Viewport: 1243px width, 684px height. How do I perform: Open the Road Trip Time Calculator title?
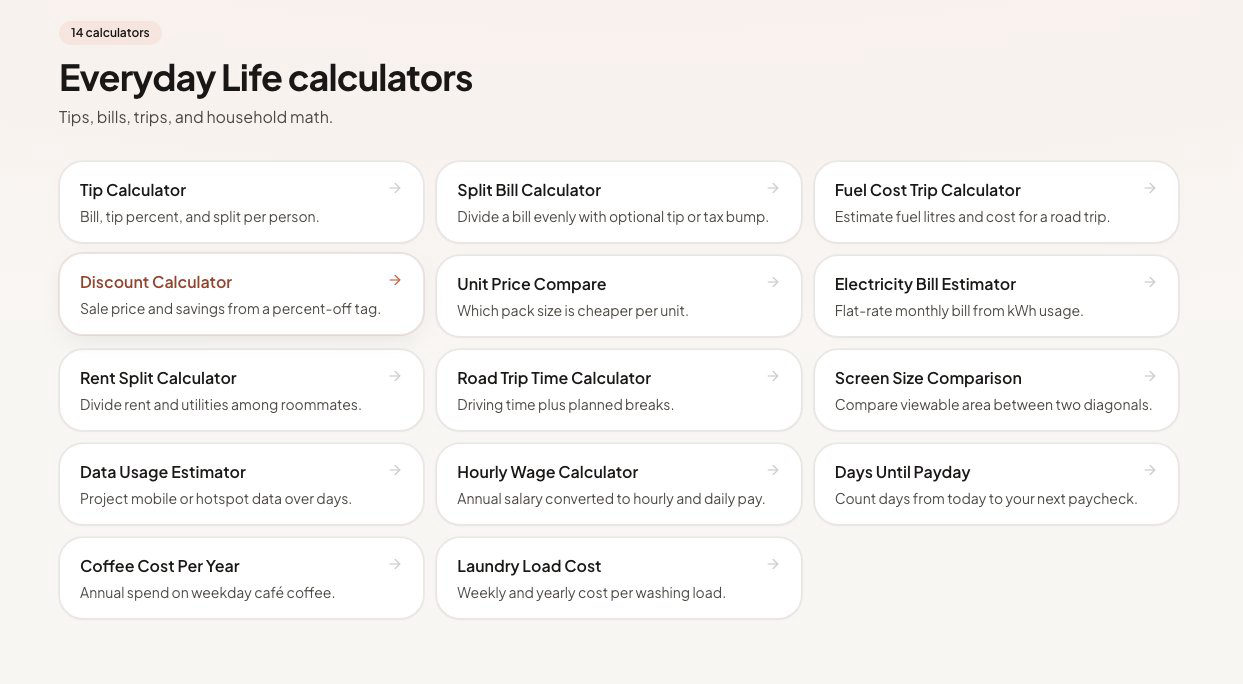point(554,378)
